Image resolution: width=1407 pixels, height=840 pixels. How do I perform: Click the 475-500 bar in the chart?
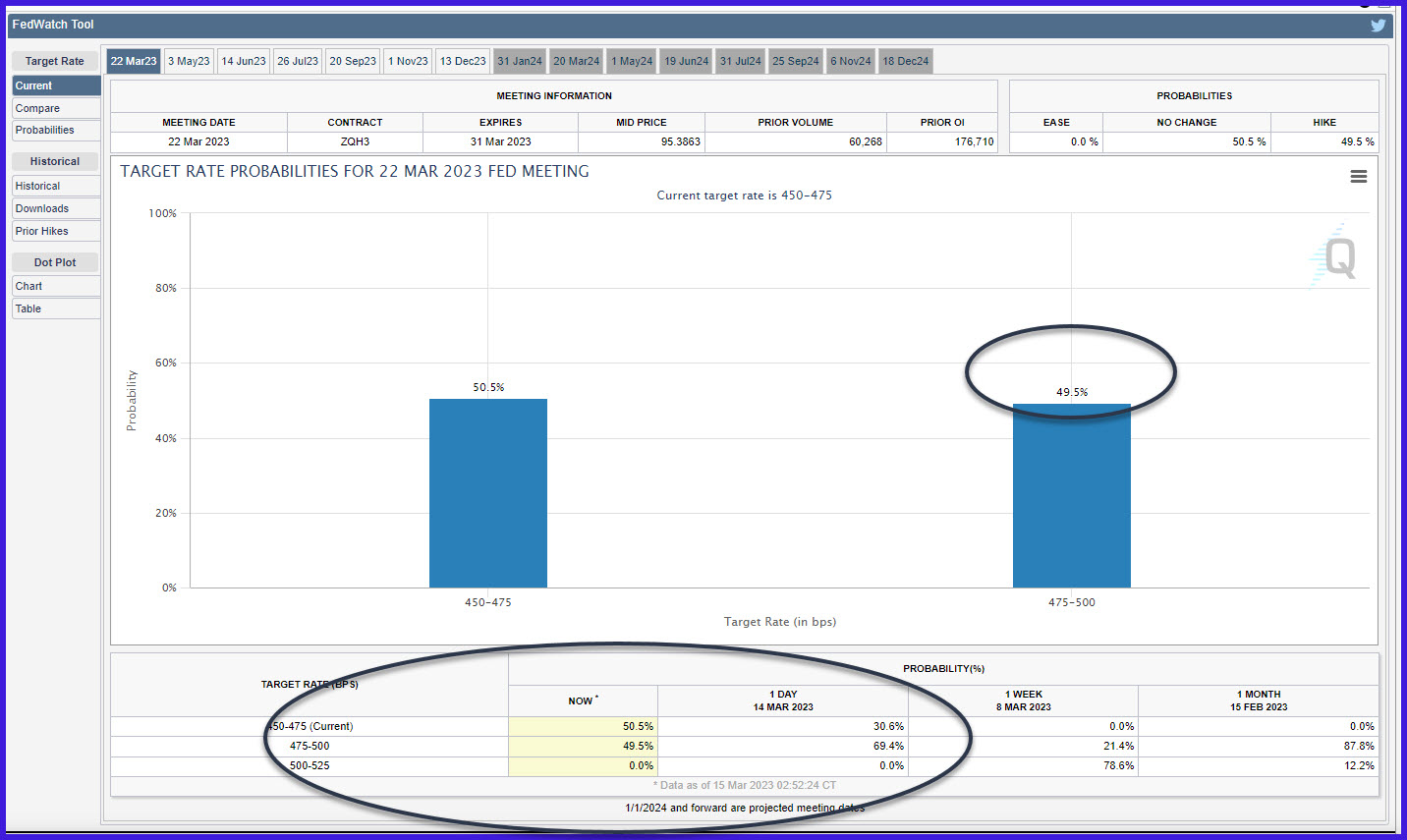pyautogui.click(x=1072, y=496)
